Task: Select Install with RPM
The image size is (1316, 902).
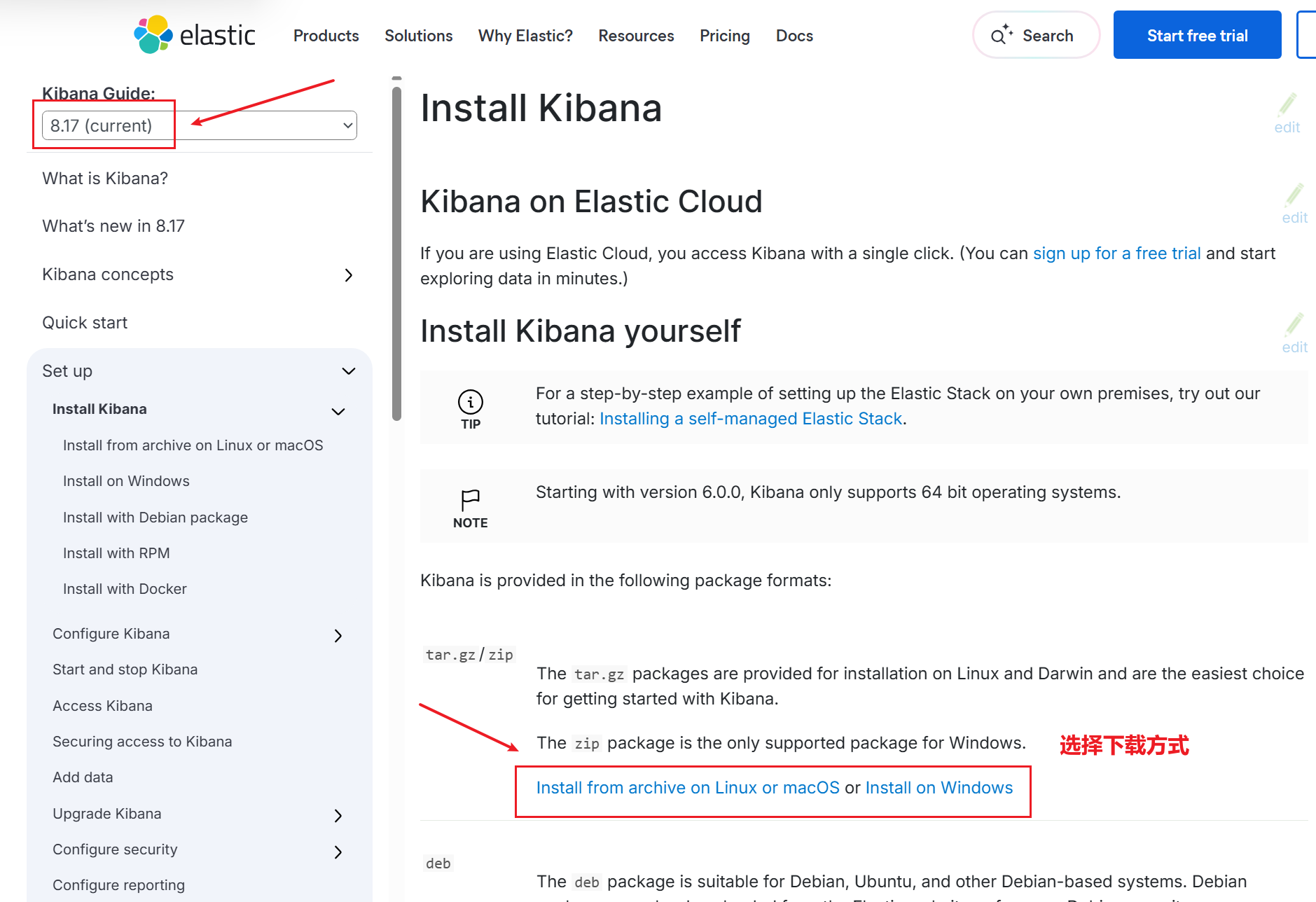Action: (116, 553)
